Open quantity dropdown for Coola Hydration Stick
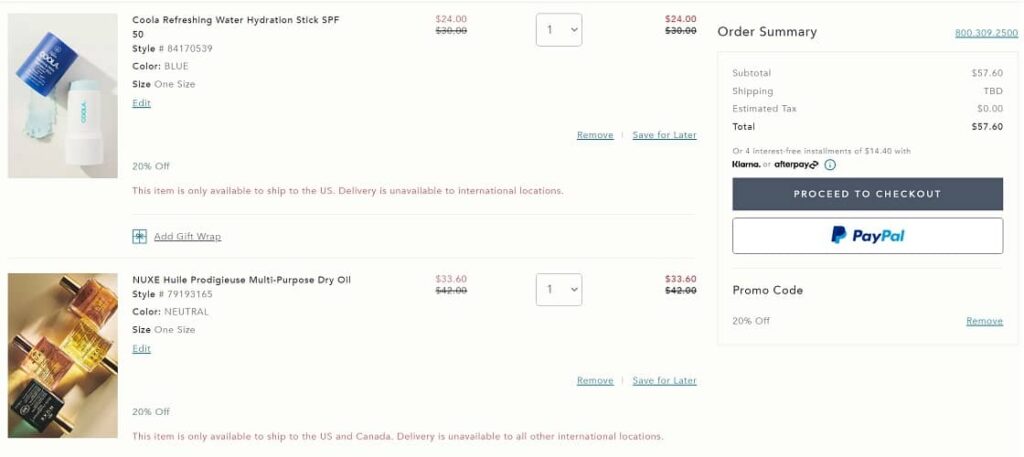This screenshot has width=1024, height=457. 558,30
